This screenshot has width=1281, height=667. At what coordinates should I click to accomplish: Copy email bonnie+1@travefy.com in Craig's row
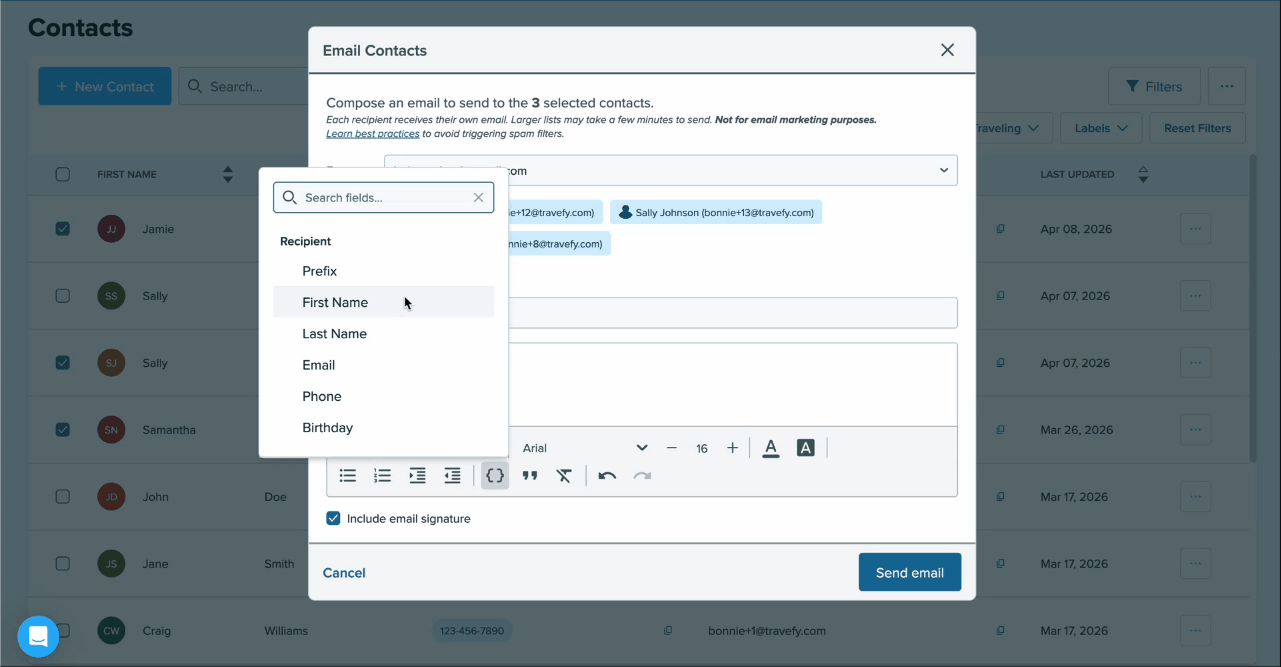(x=1000, y=631)
